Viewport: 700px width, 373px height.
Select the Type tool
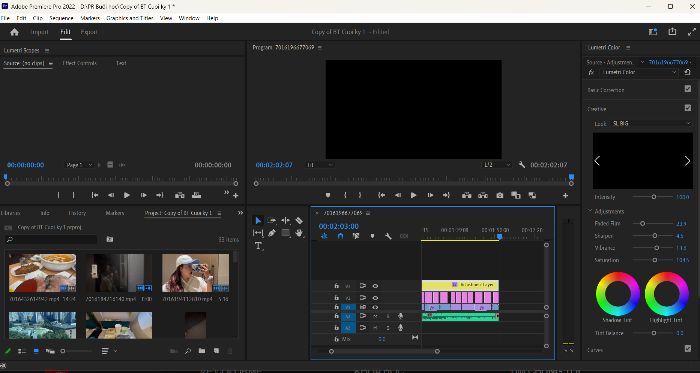click(x=258, y=245)
